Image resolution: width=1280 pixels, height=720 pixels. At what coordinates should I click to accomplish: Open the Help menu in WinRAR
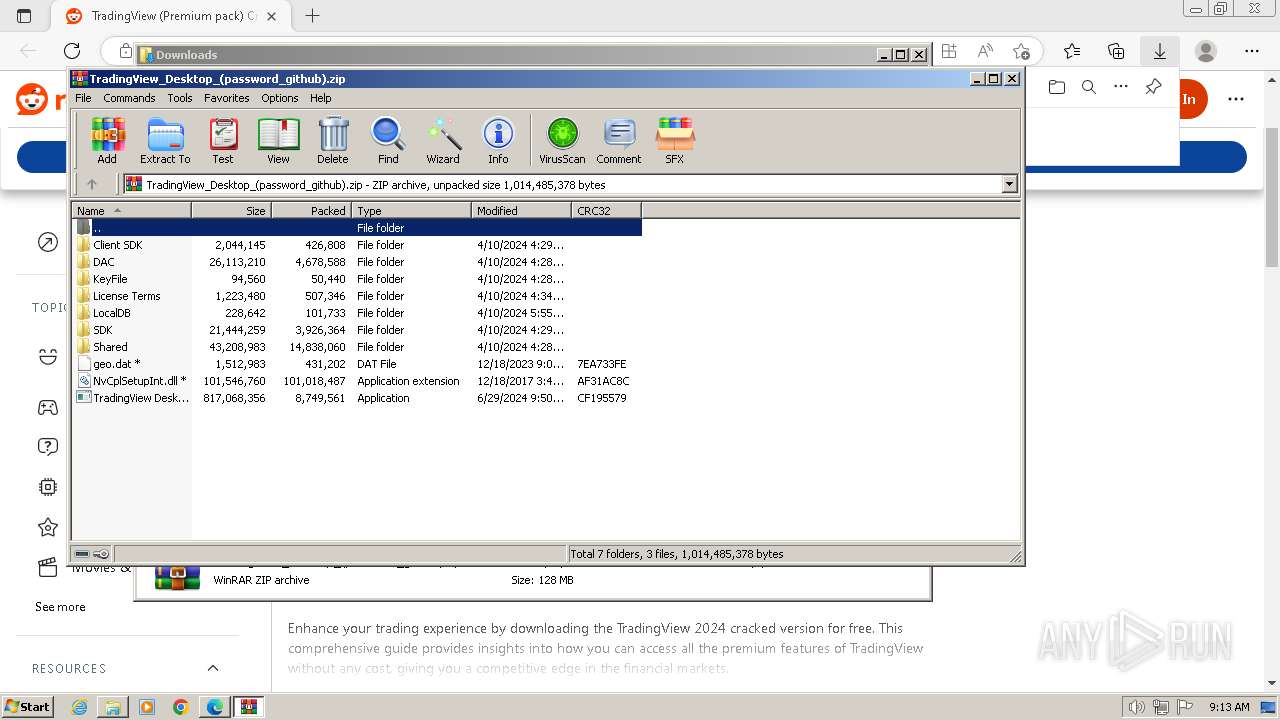coord(321,98)
